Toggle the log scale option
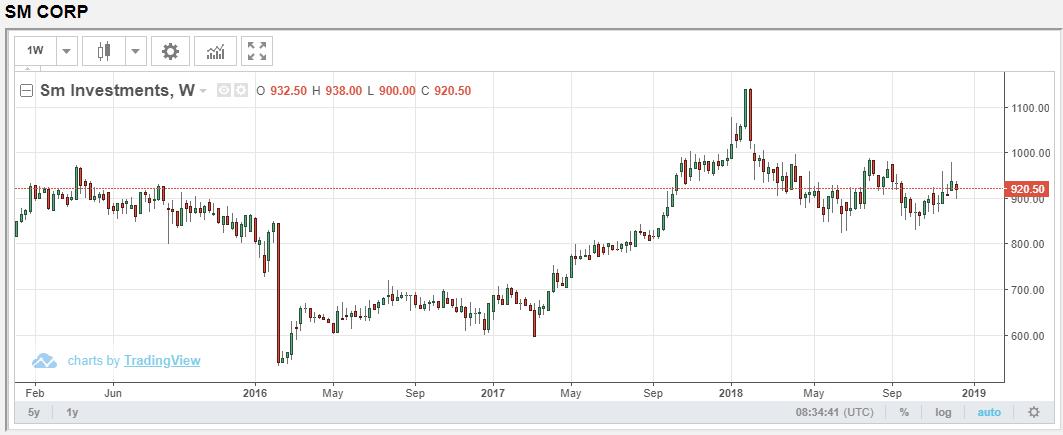1063x435 pixels. pos(943,412)
